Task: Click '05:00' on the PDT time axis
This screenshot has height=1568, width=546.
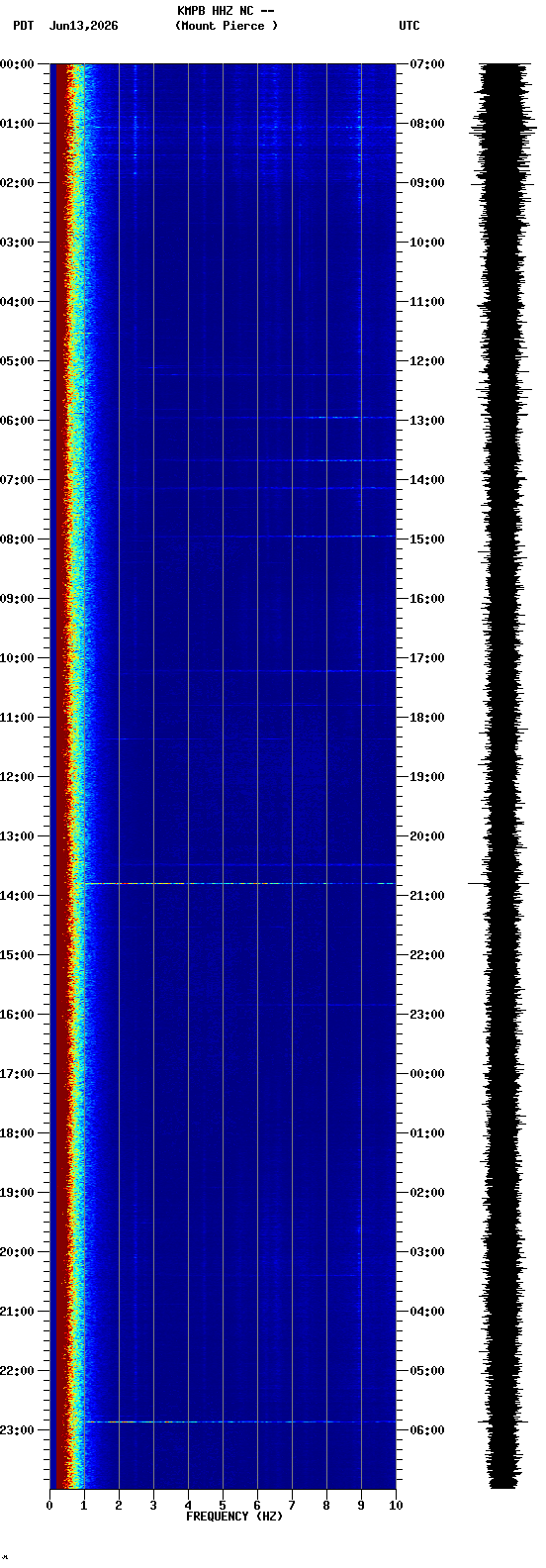Action: (18, 361)
